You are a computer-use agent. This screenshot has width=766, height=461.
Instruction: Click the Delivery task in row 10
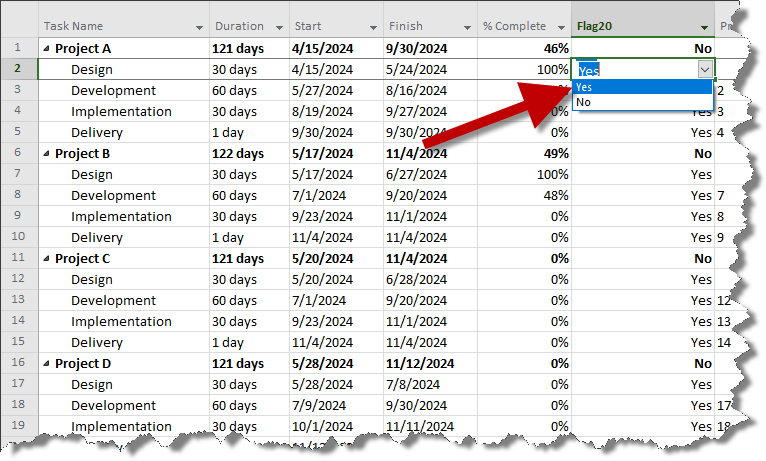click(x=97, y=238)
